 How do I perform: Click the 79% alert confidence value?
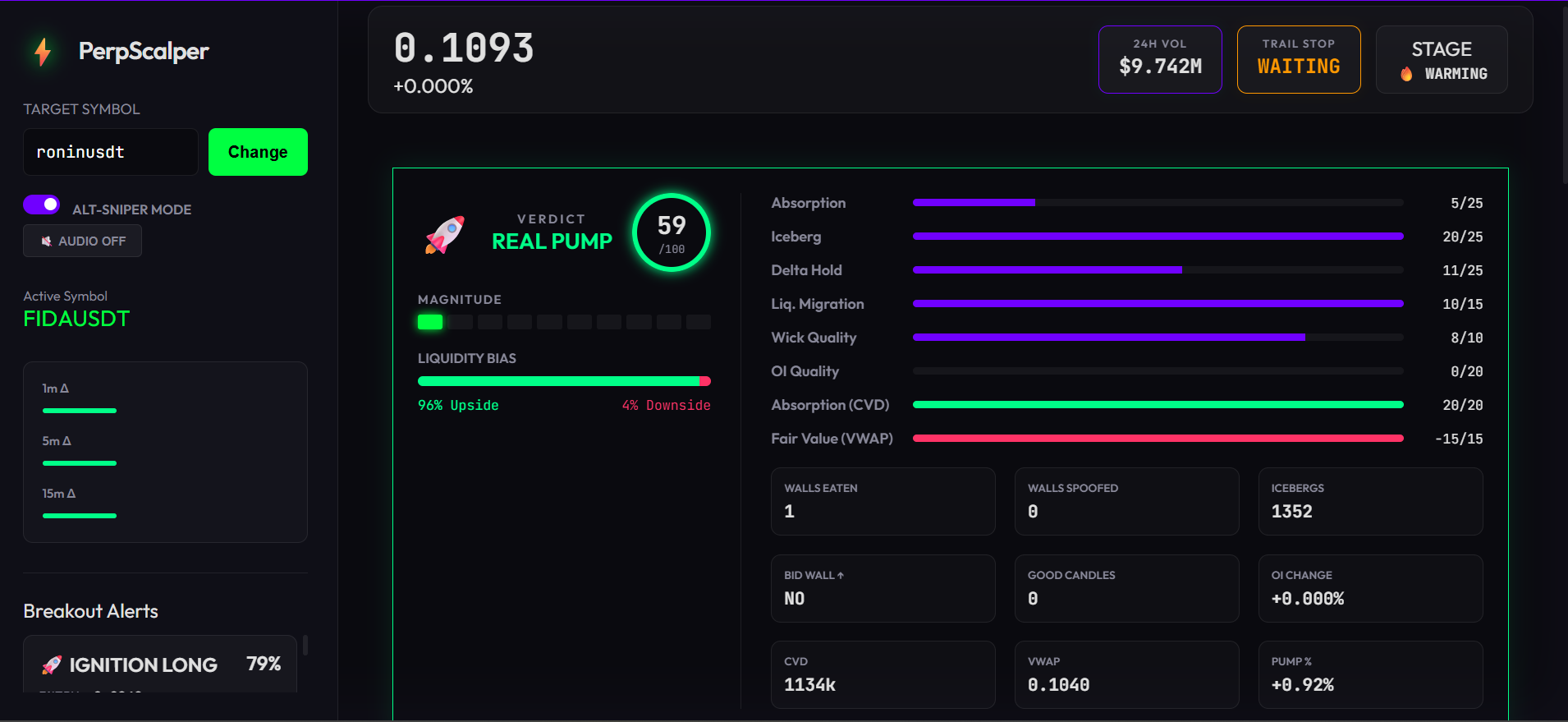[264, 664]
